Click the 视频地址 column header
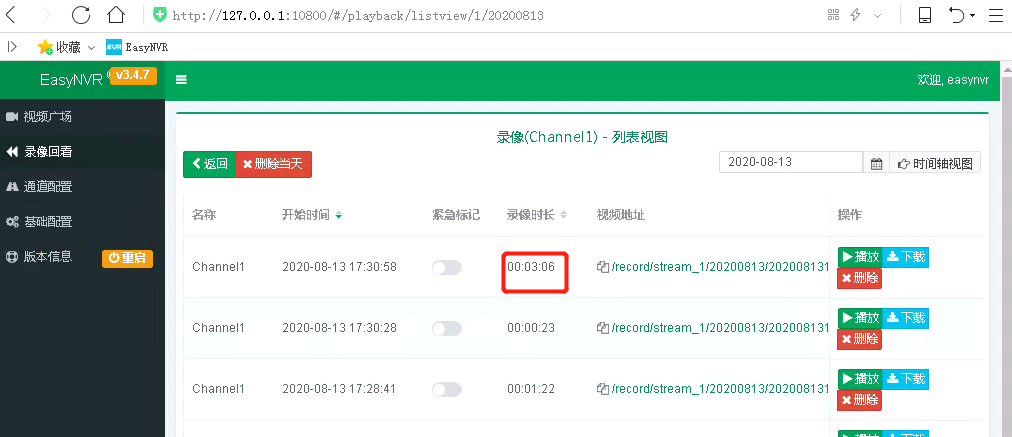Image resolution: width=1012 pixels, height=437 pixels. [x=621, y=215]
